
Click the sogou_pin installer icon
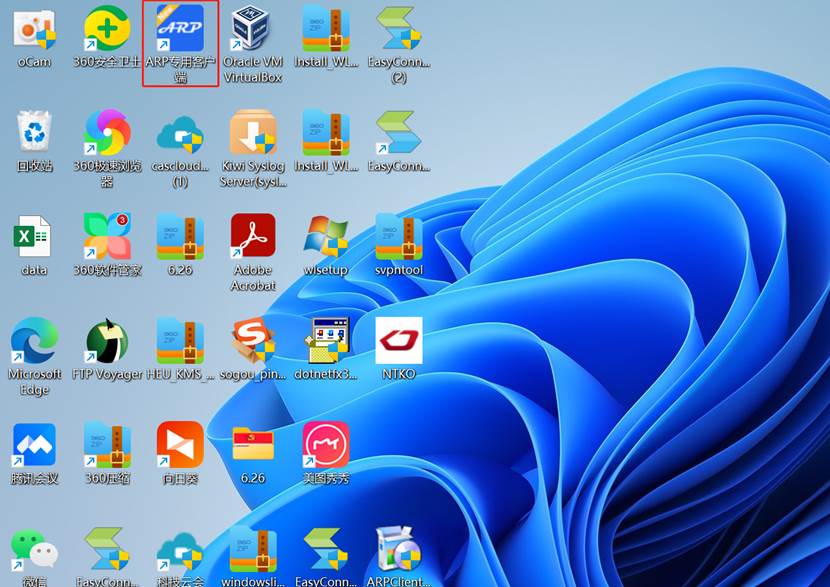tap(253, 342)
